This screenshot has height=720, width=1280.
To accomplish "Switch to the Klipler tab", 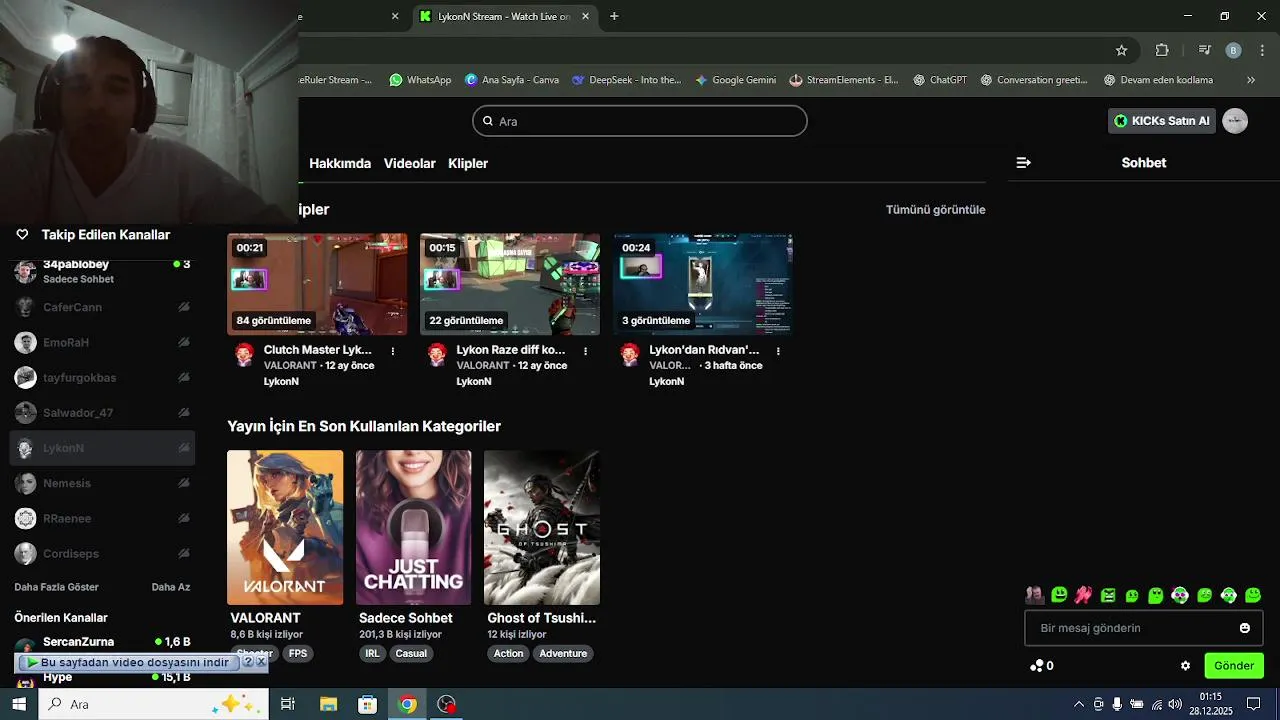I will click(468, 163).
